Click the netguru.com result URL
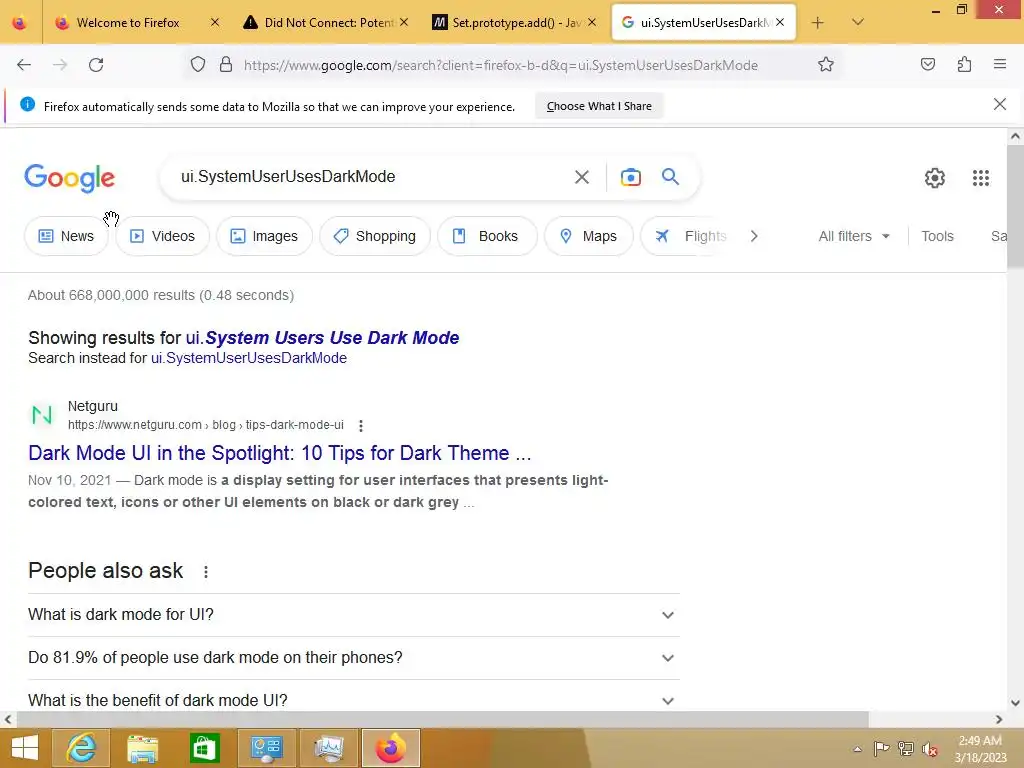 [x=206, y=425]
